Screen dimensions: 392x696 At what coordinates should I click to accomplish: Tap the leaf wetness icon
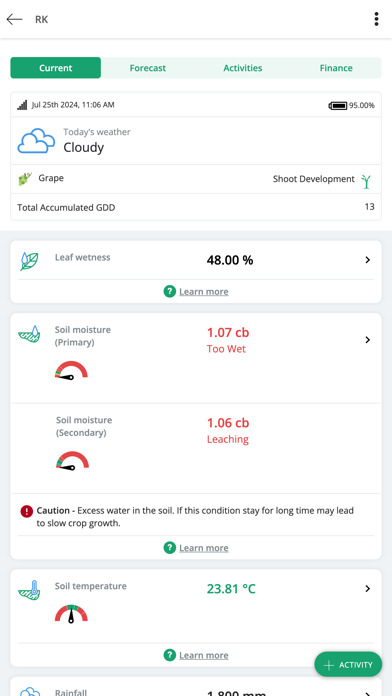coord(29,261)
